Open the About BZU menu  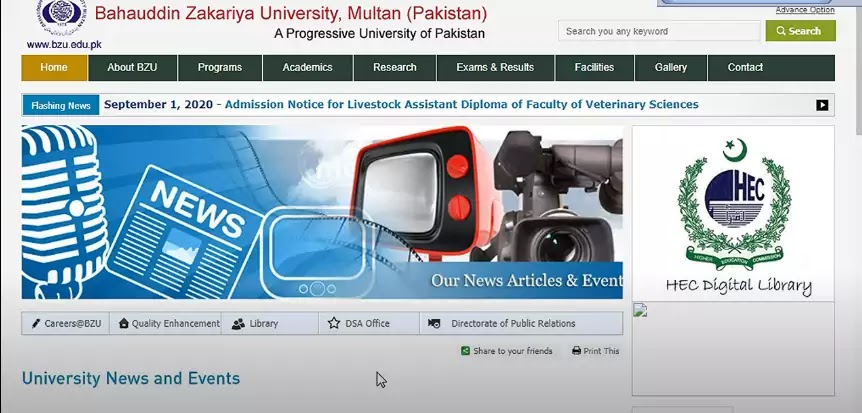pos(132,68)
